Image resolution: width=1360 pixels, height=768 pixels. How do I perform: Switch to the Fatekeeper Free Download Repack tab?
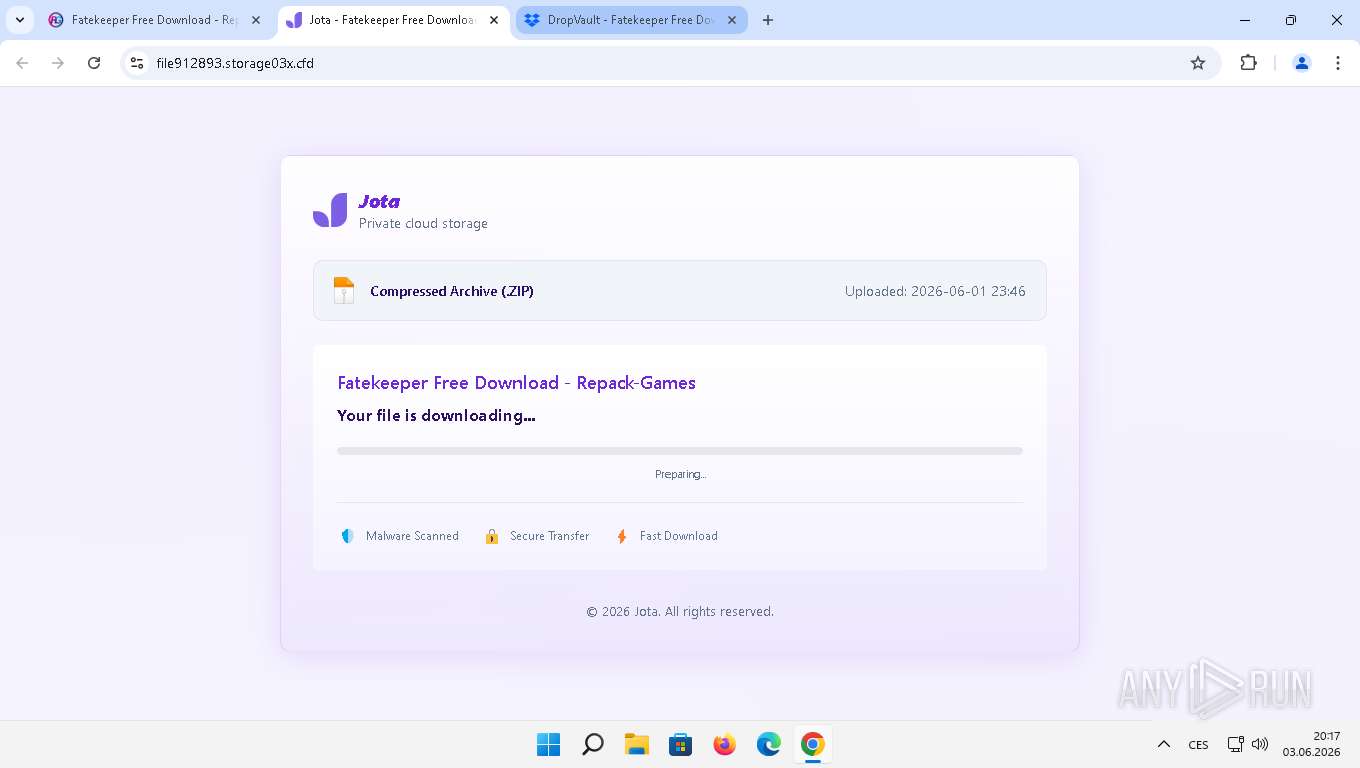coord(155,20)
